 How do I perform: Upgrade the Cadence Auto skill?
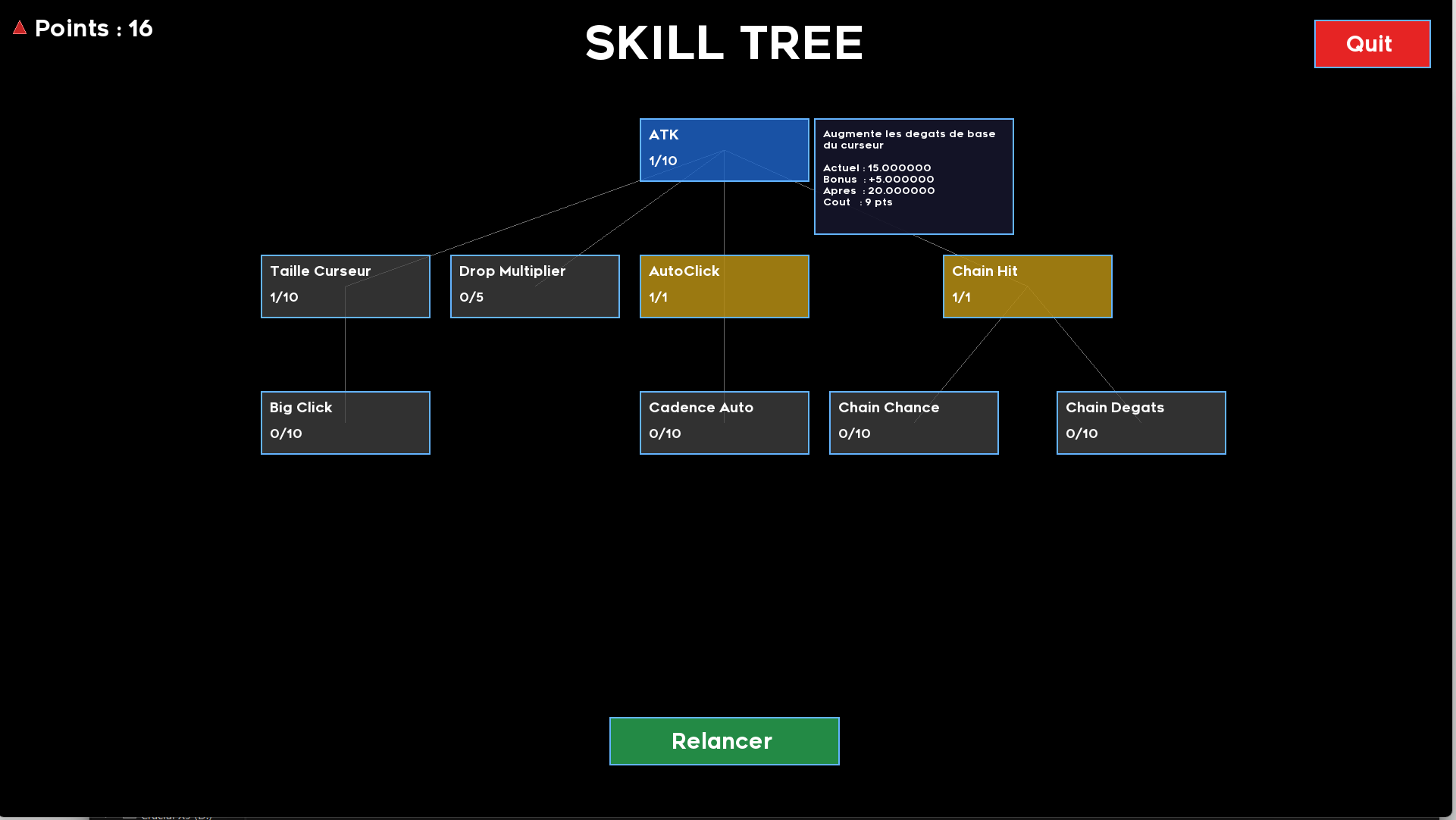click(724, 422)
